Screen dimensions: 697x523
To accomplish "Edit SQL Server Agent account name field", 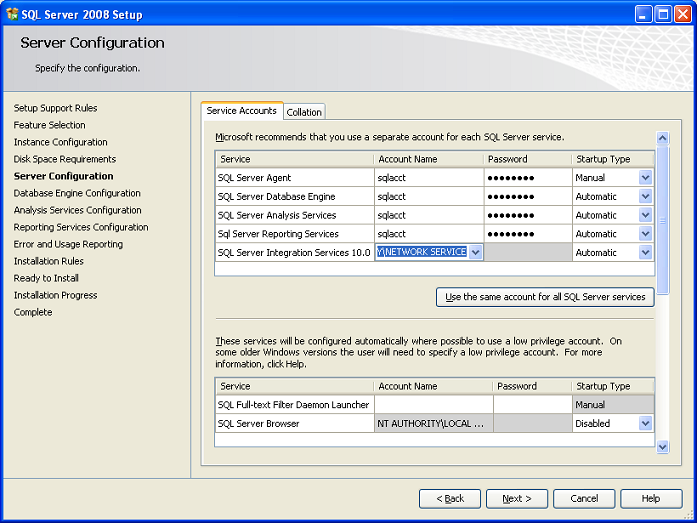I will [x=429, y=178].
